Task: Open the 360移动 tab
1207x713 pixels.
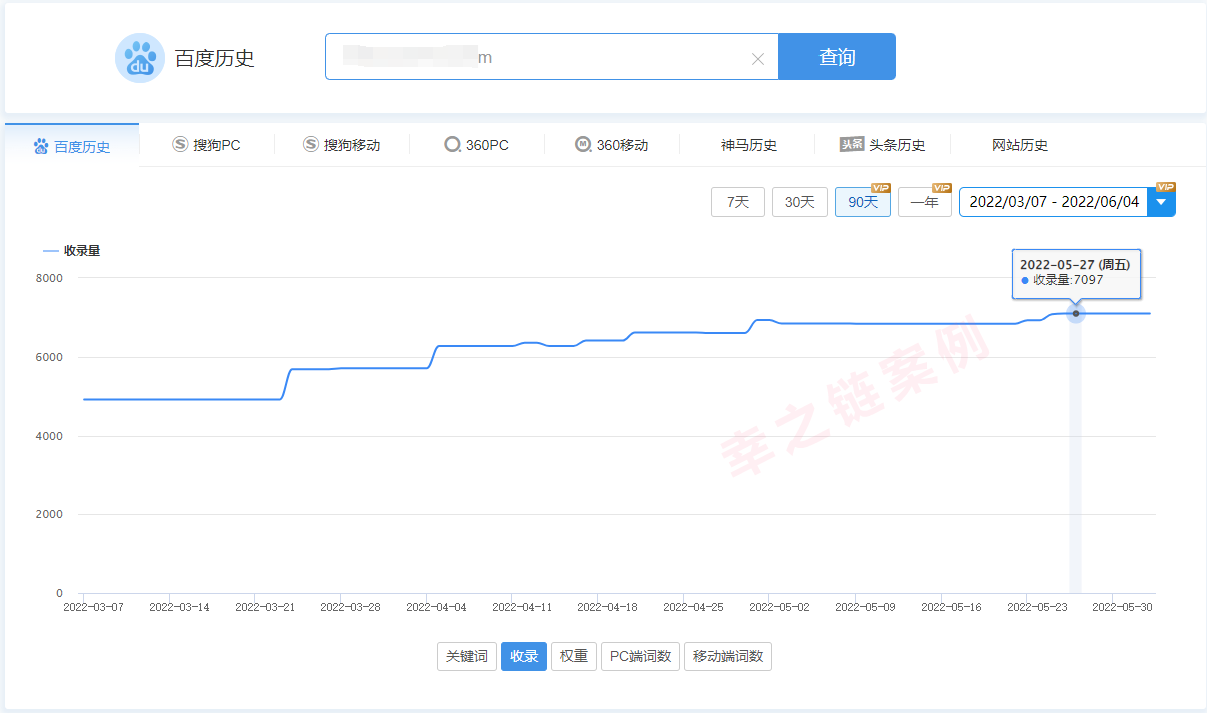Action: (612, 145)
